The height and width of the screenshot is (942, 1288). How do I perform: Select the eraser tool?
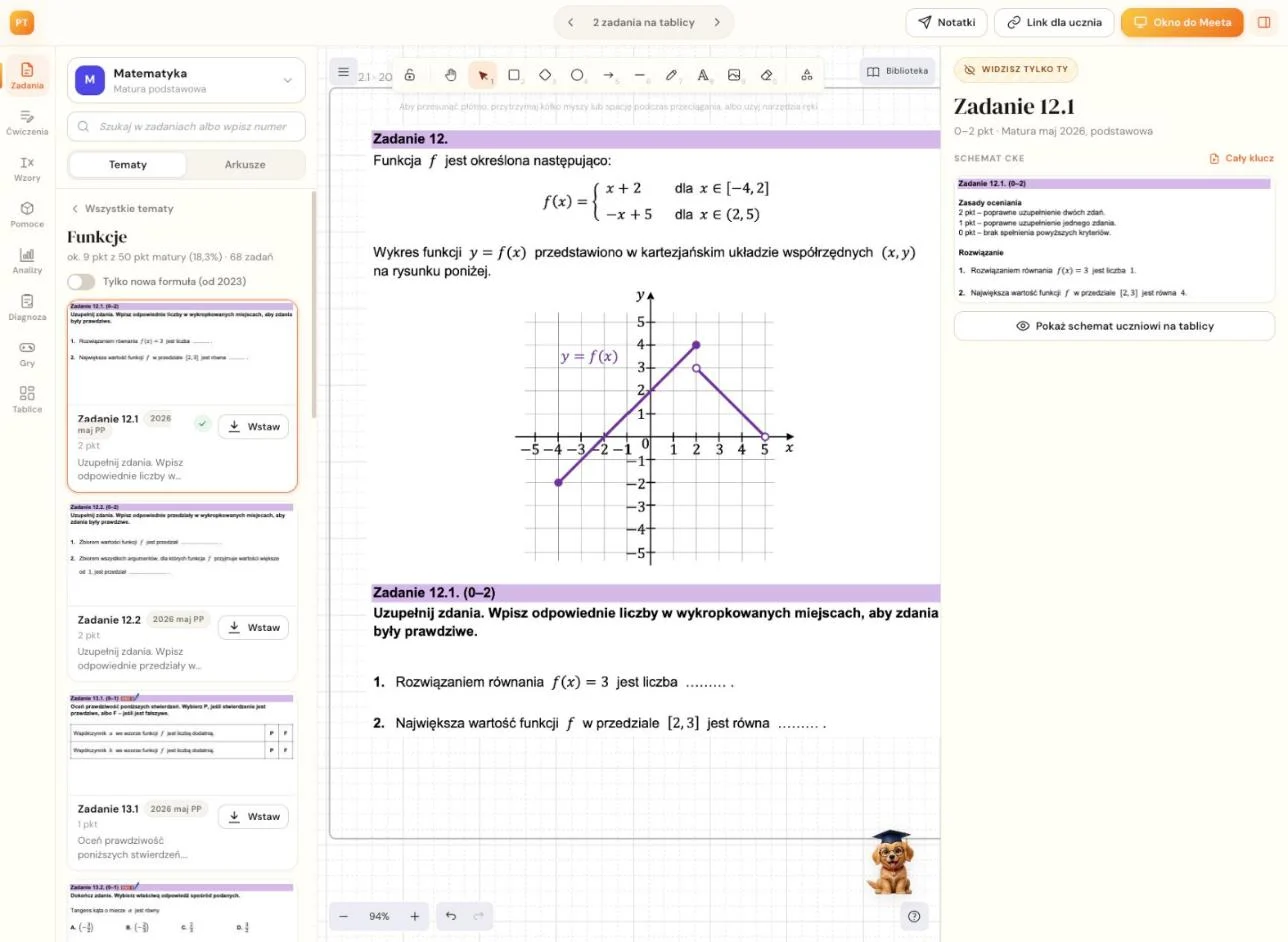[767, 75]
